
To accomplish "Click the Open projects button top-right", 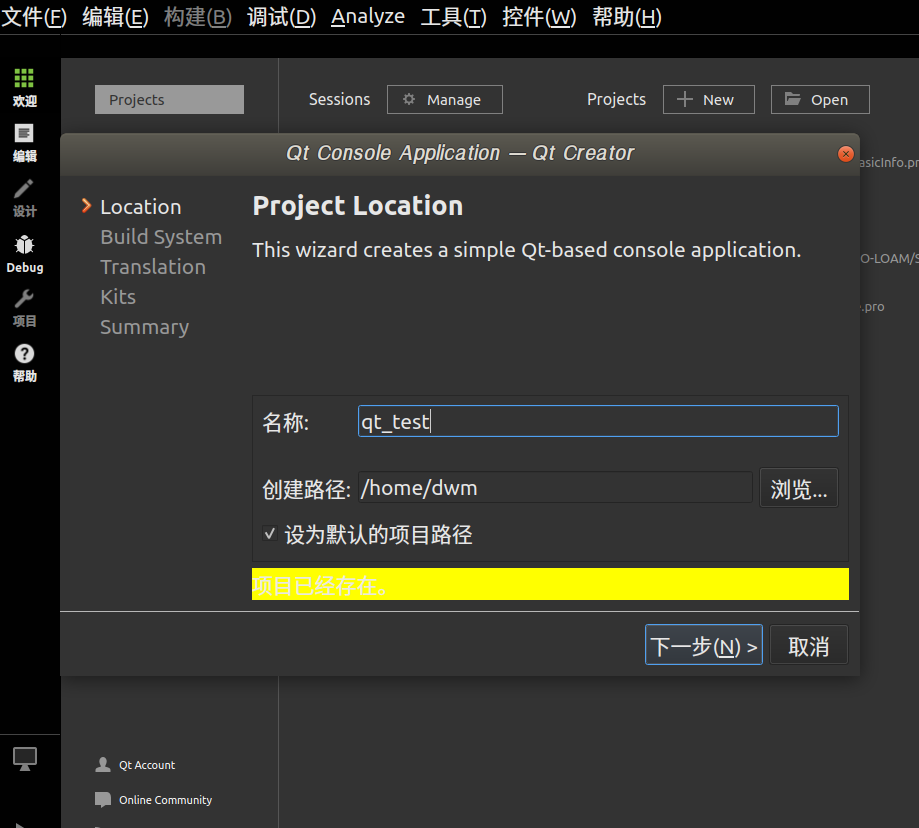I will (819, 99).
